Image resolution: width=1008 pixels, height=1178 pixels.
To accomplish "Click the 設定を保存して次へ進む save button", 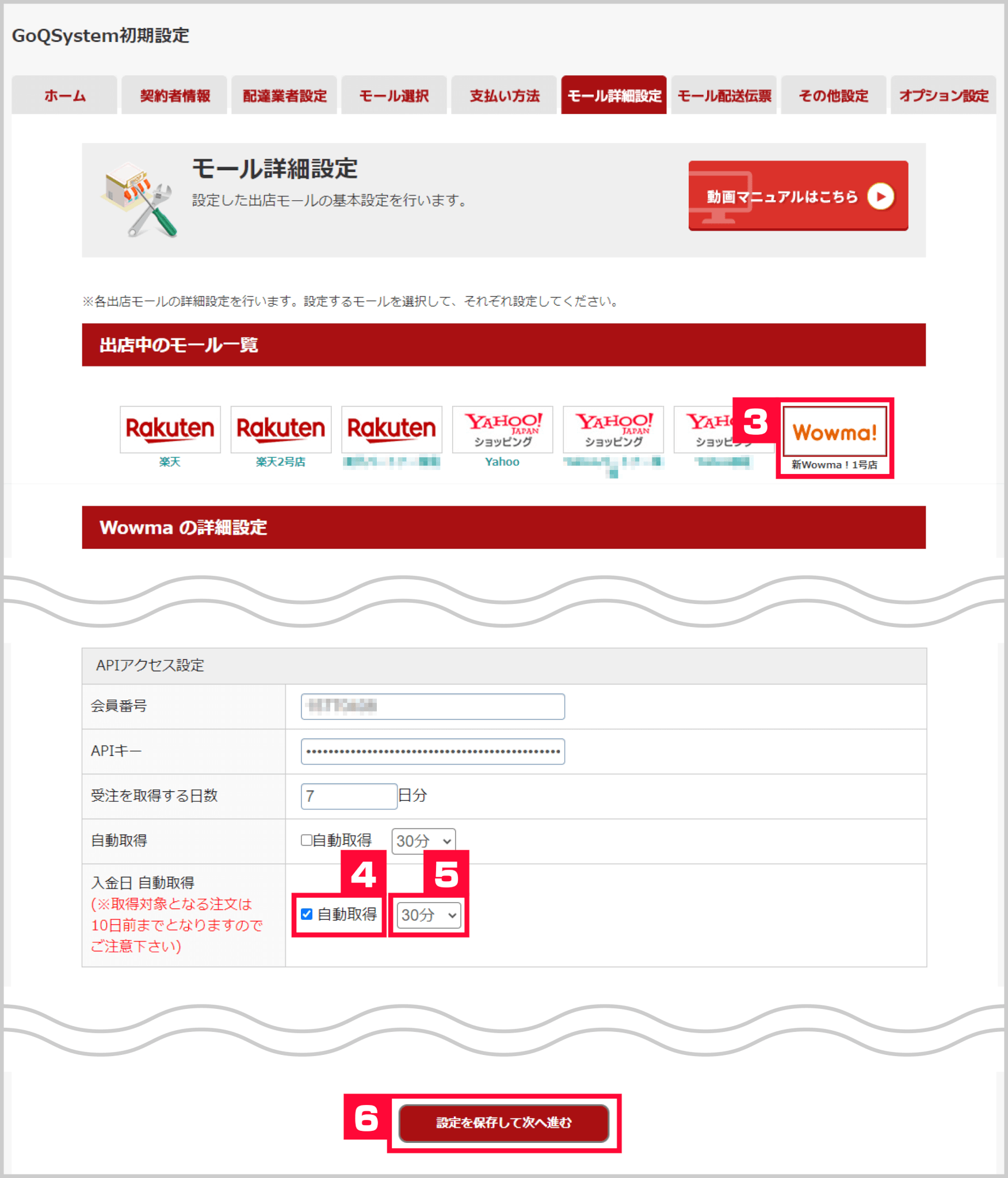I will pos(504,1123).
